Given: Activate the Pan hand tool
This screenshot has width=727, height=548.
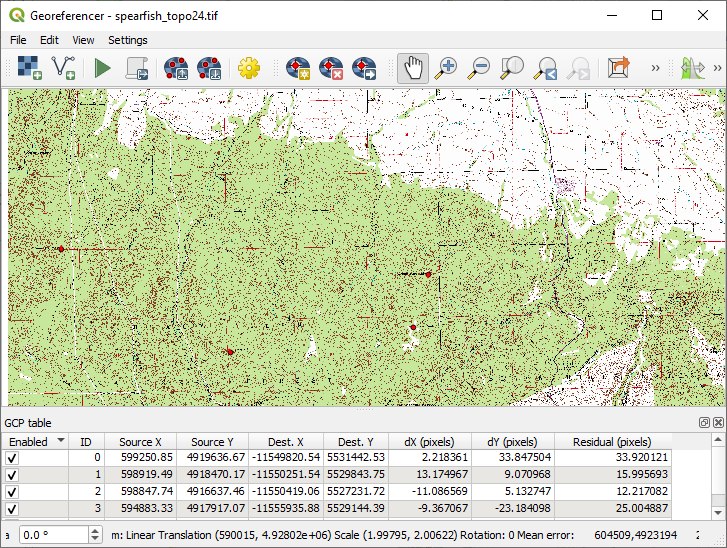Looking at the screenshot, I should pos(412,68).
